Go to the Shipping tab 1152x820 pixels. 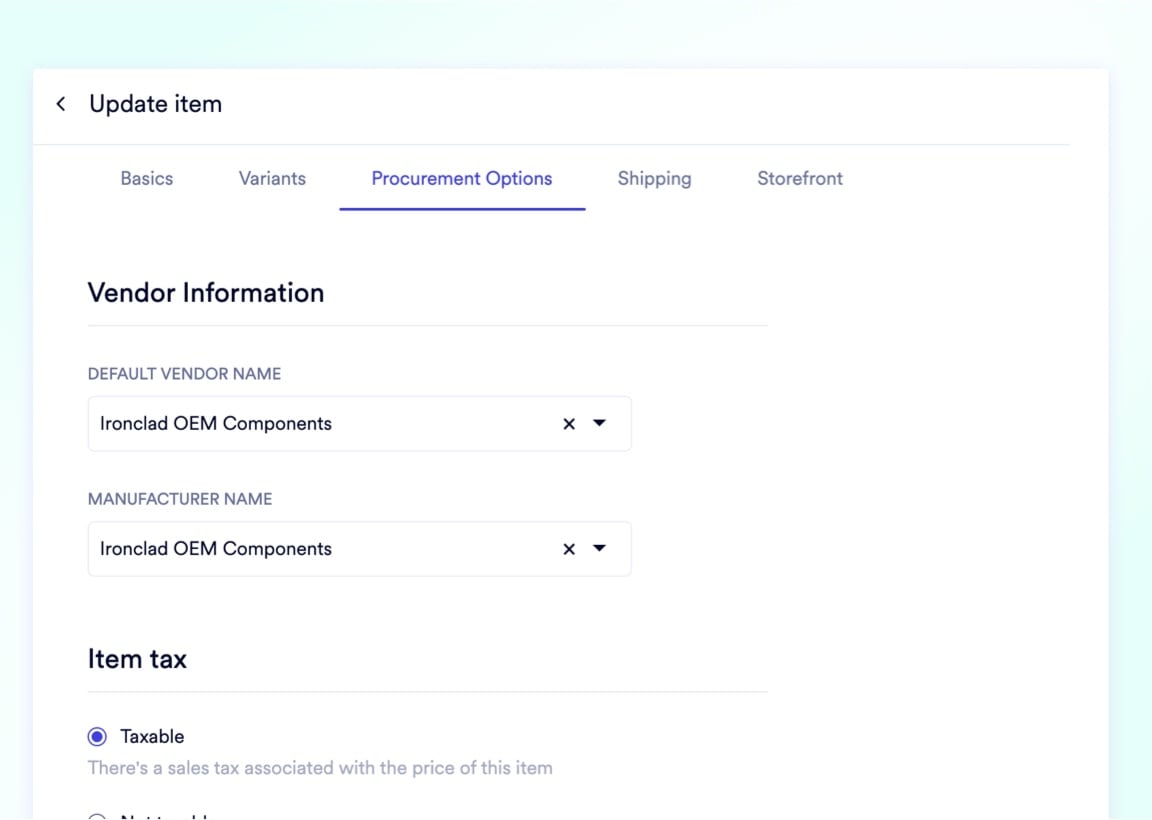[654, 179]
